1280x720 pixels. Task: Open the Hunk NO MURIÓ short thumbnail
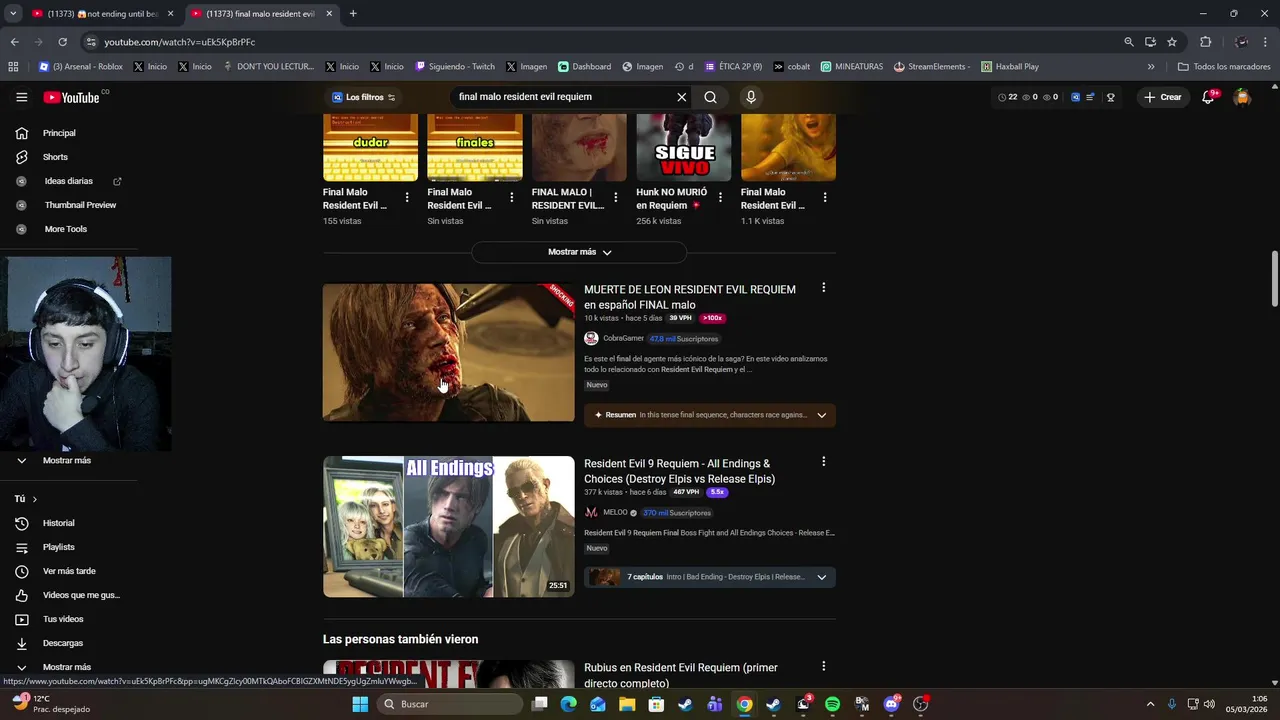coord(684,147)
